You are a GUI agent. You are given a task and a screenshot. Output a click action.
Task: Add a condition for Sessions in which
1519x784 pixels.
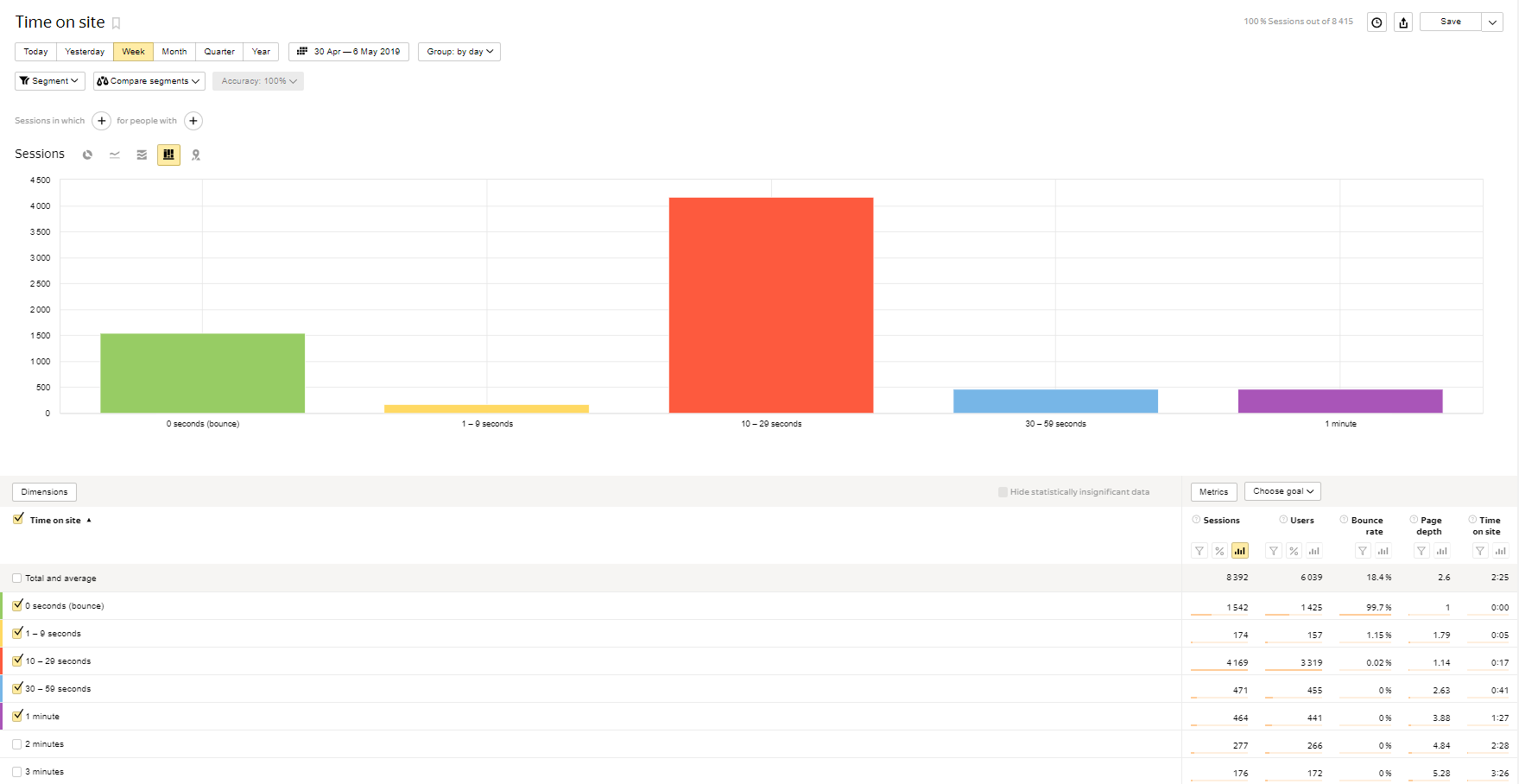coord(101,121)
